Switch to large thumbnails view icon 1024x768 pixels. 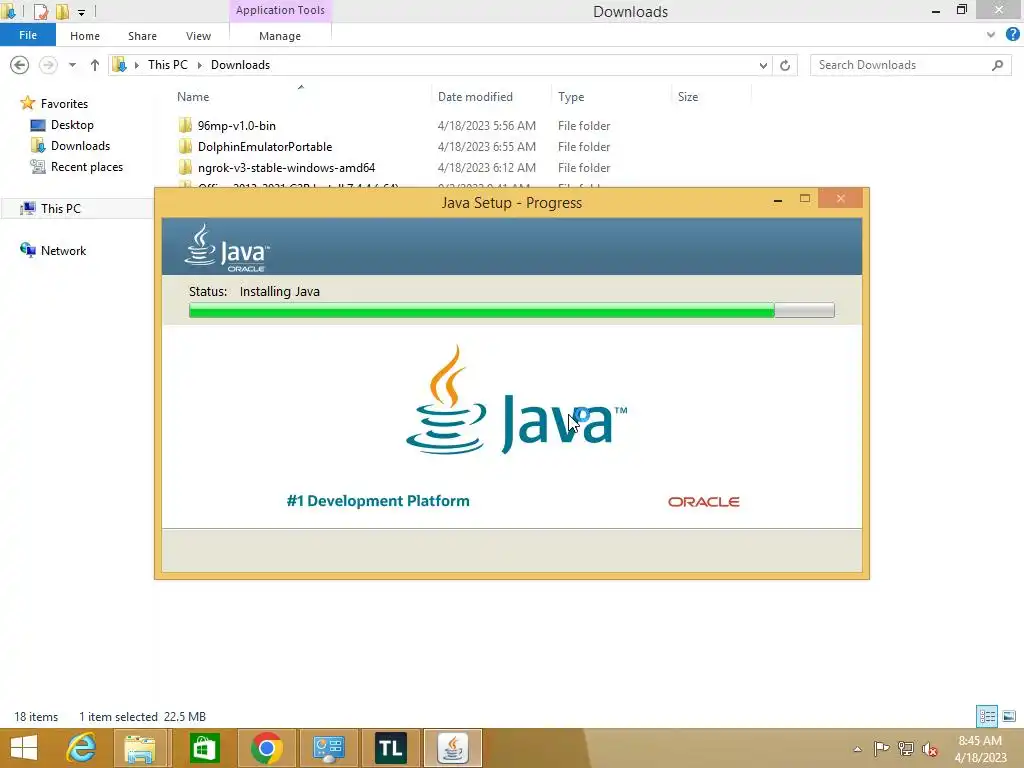pos(1009,716)
